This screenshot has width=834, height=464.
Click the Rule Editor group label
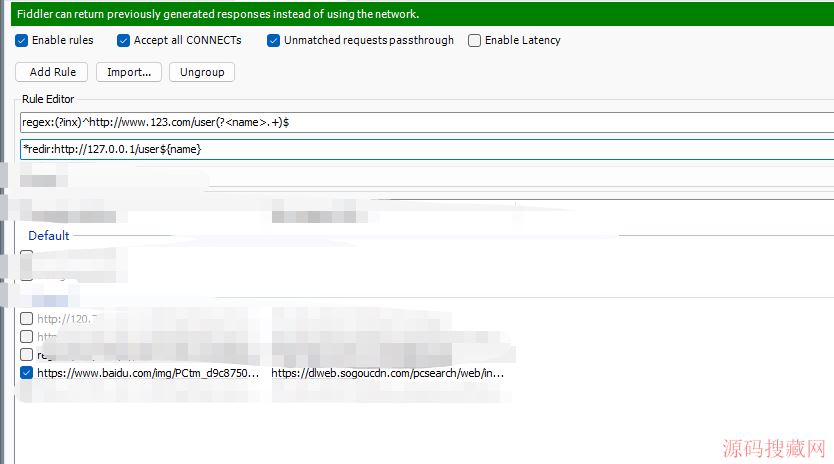tap(48, 99)
